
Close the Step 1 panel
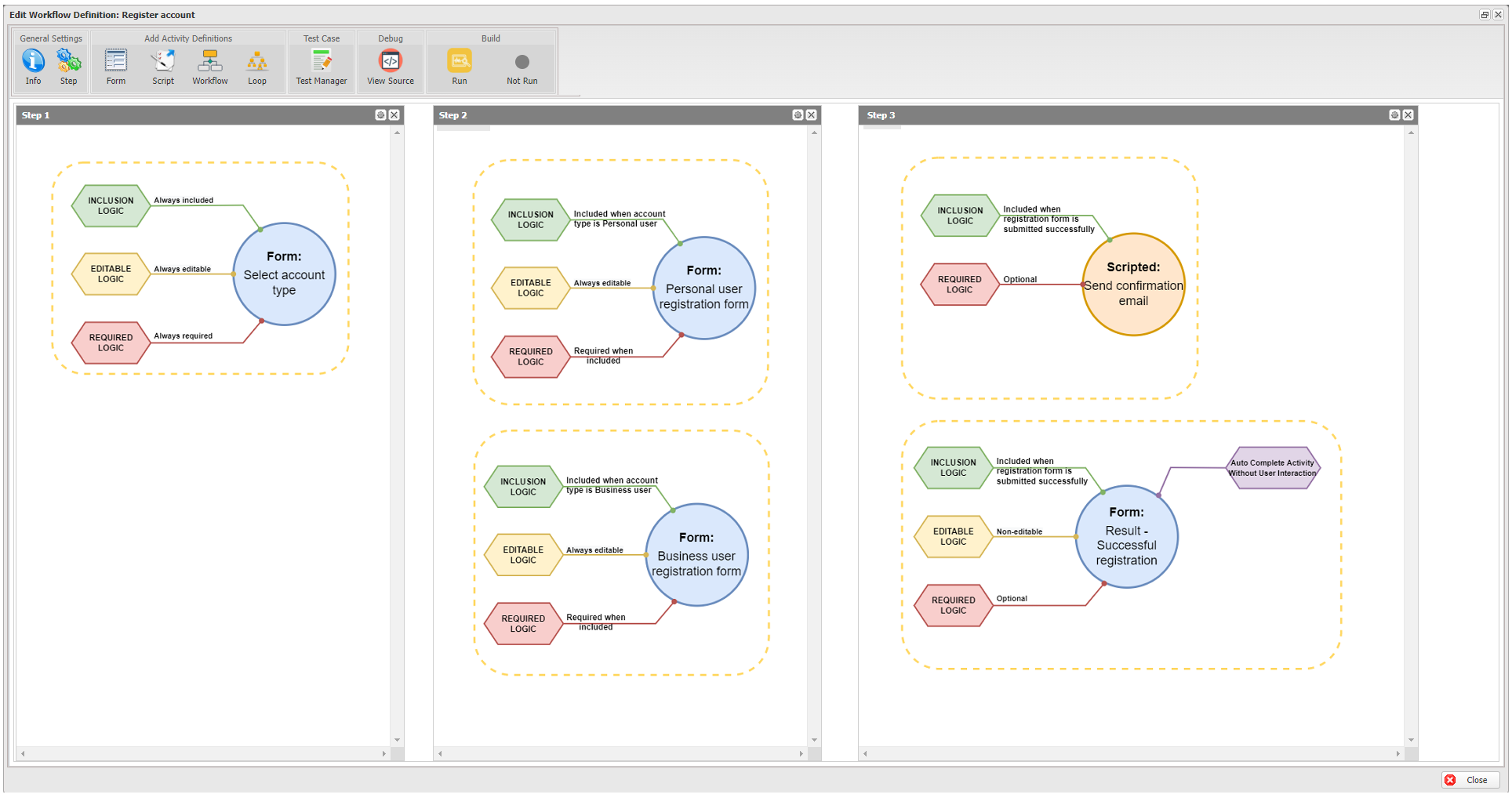click(394, 115)
